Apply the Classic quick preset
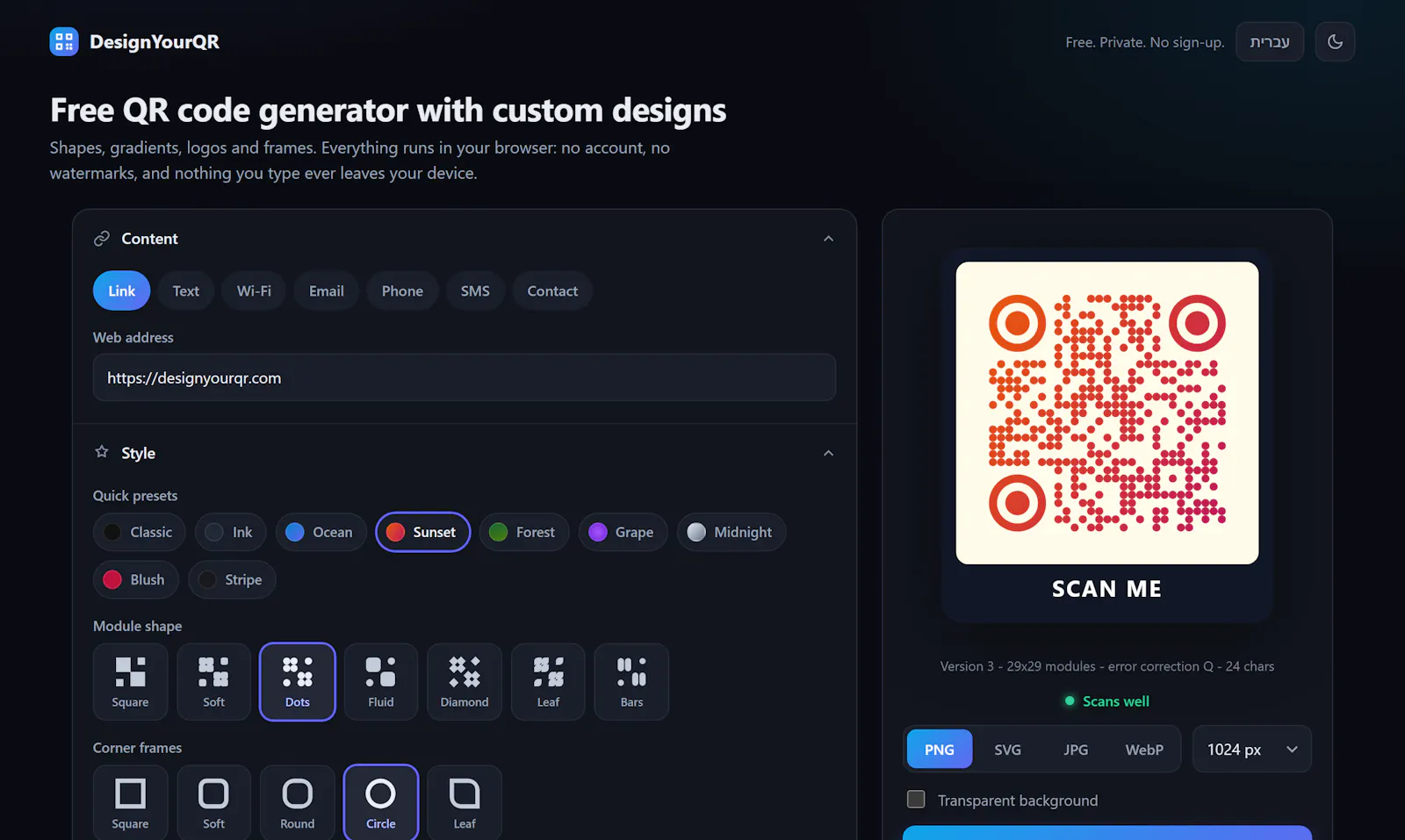1405x840 pixels. tap(139, 532)
